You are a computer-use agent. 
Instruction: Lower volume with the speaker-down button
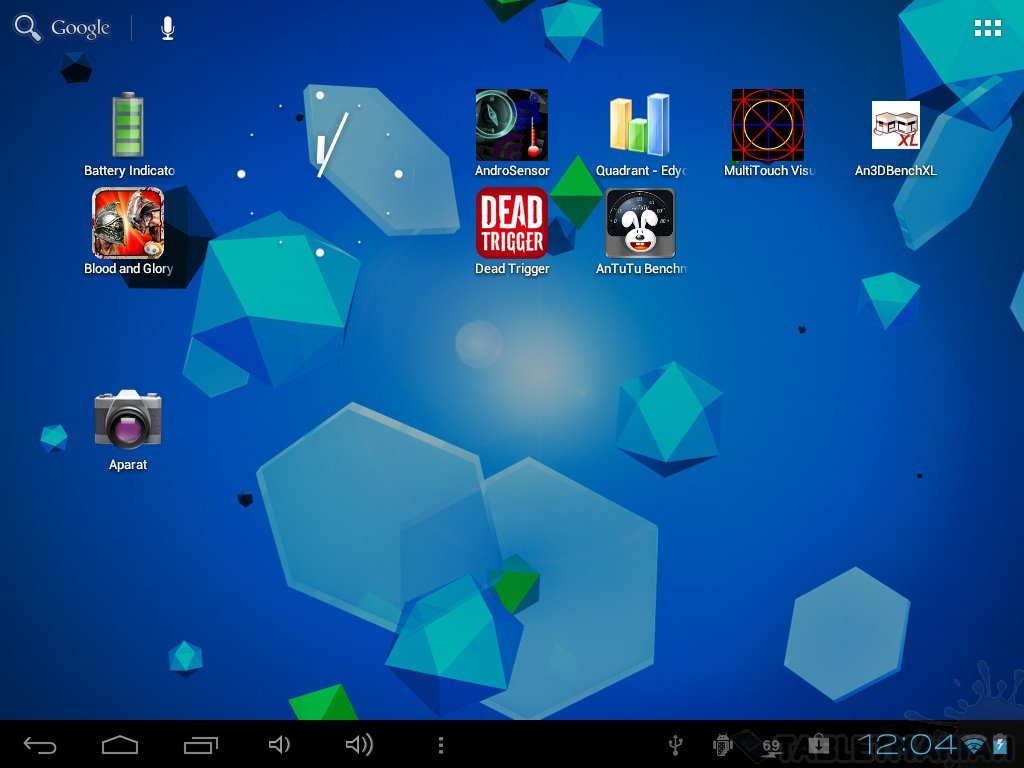coord(279,745)
